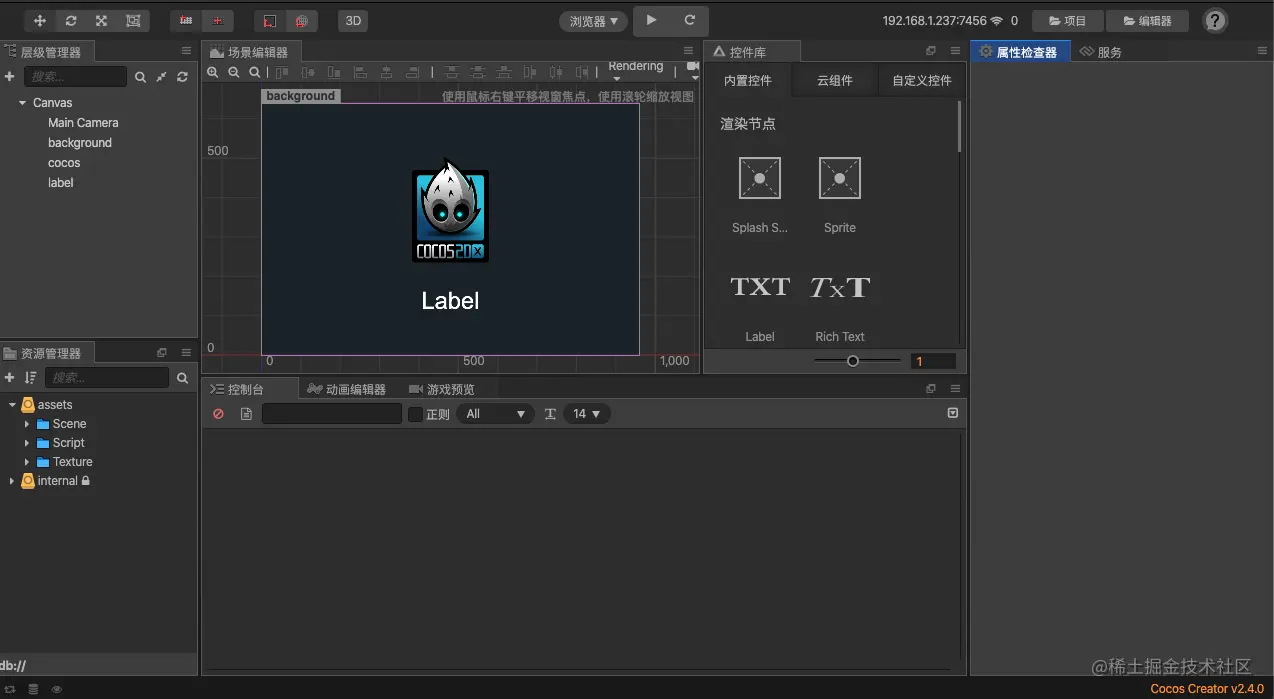Open the help question mark
Image resolution: width=1274 pixels, height=699 pixels.
tap(1215, 21)
